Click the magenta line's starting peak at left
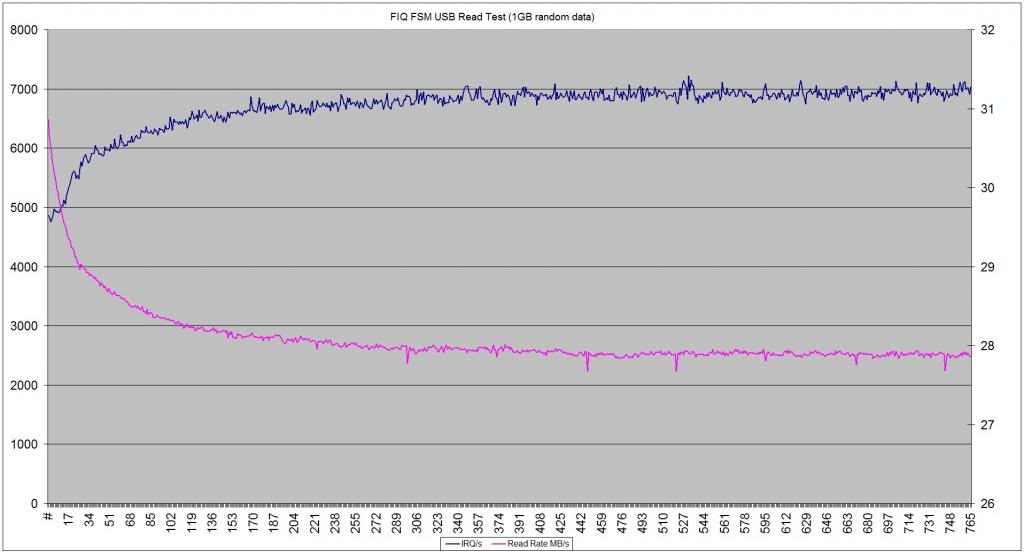This screenshot has height=552, width=1024. pyautogui.click(x=48, y=121)
